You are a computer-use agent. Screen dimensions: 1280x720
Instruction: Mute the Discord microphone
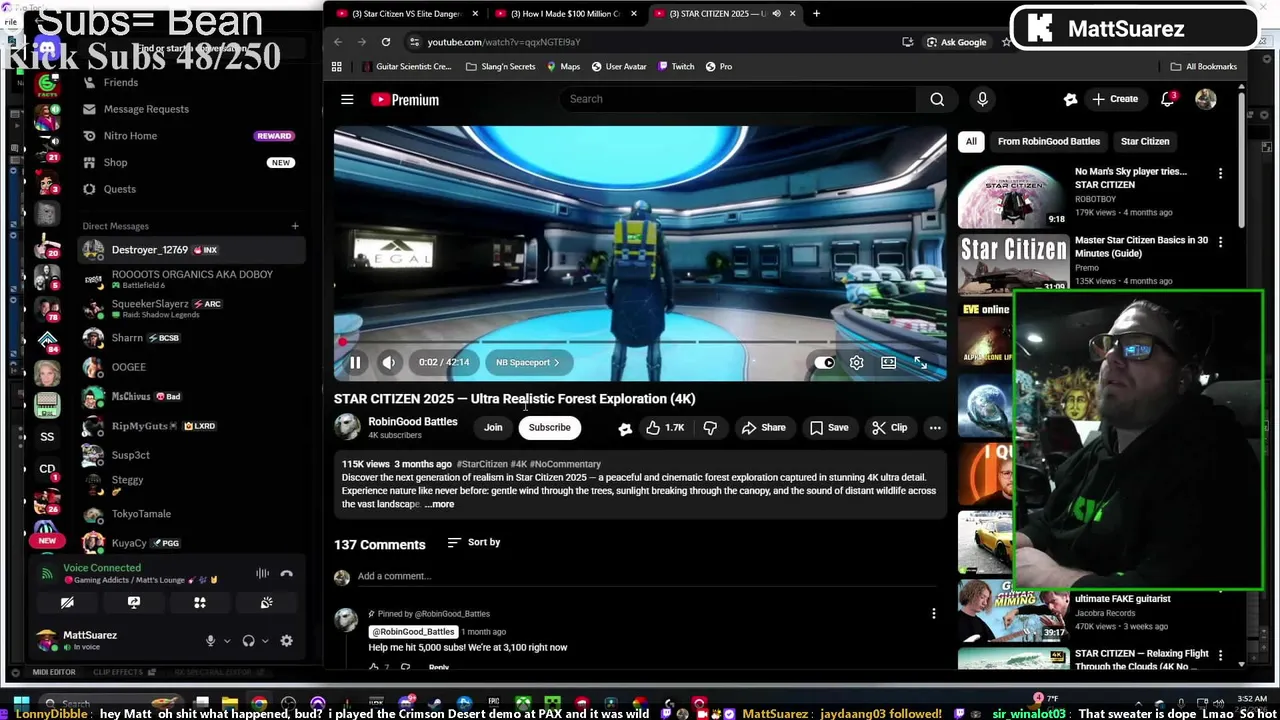[x=210, y=641]
